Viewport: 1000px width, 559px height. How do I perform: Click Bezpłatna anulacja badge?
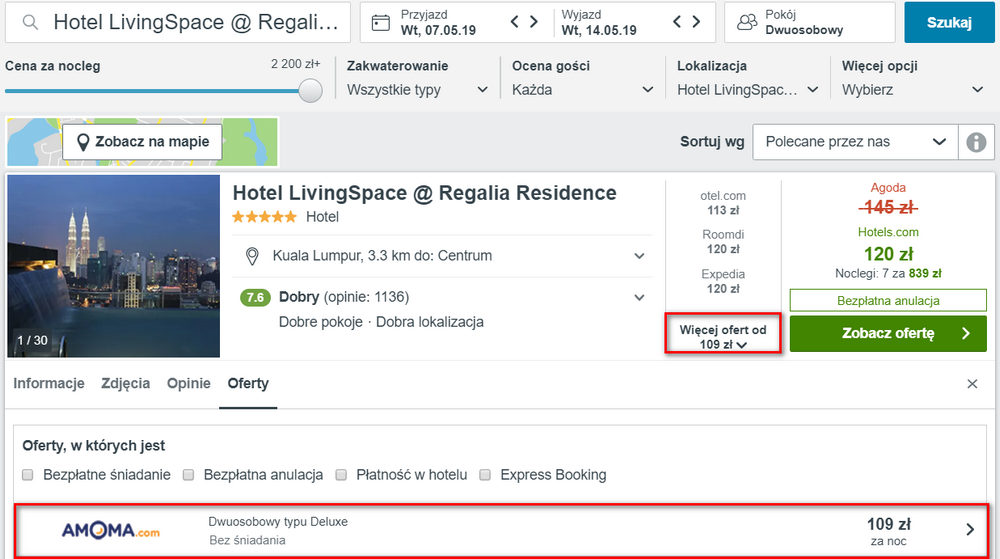point(888,301)
